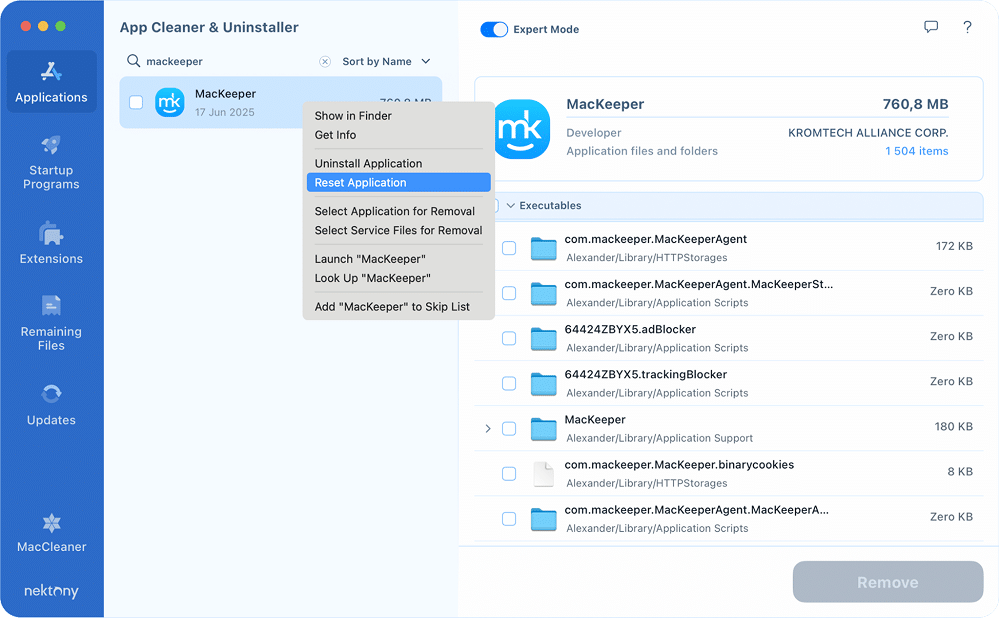Click folder icon of 64424ZBYX5.trackingBlocker
The height and width of the screenshot is (618, 999).
pyautogui.click(x=543, y=384)
